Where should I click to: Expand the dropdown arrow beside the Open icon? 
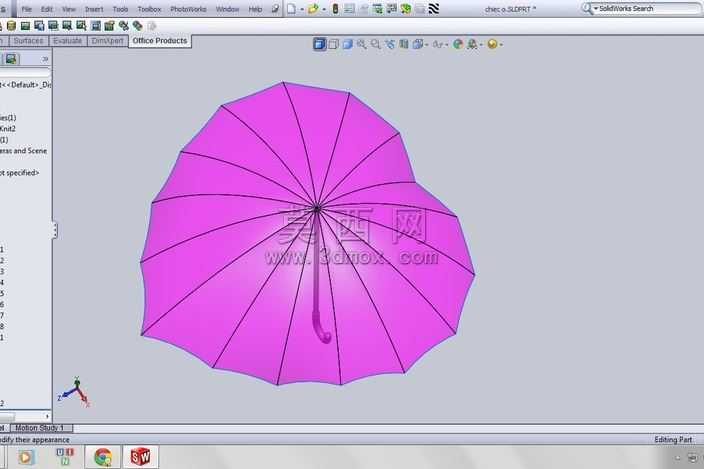tap(324, 9)
